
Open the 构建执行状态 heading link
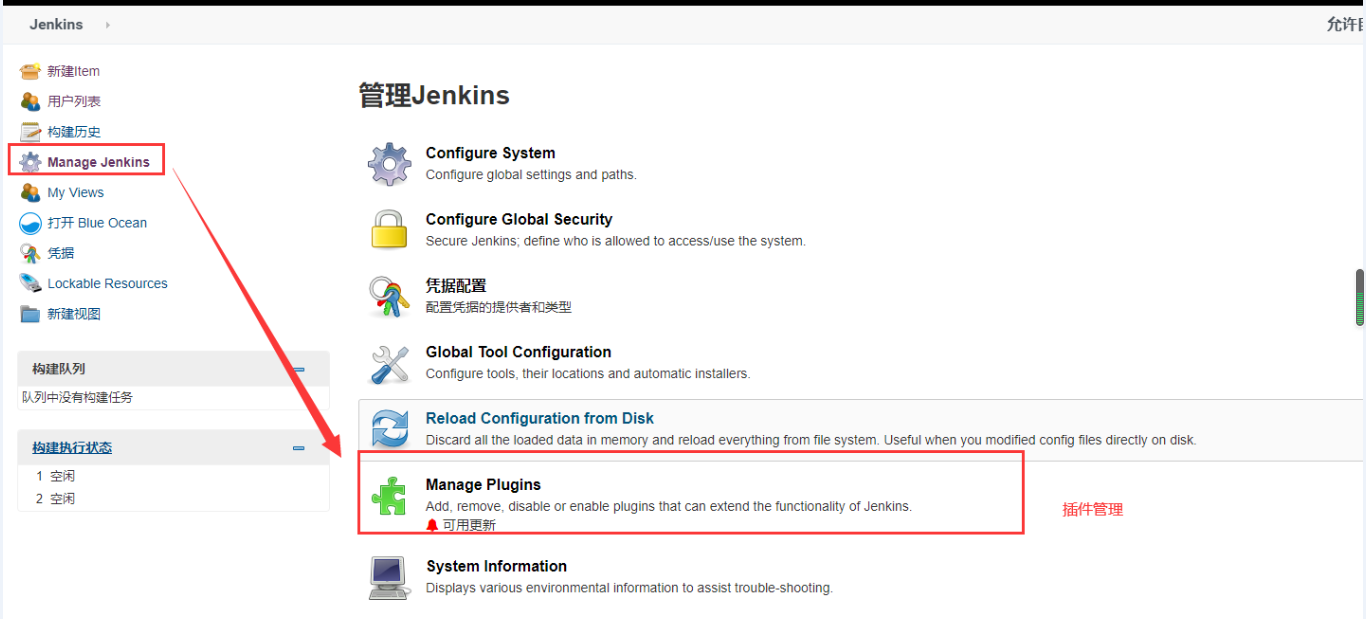click(x=72, y=448)
